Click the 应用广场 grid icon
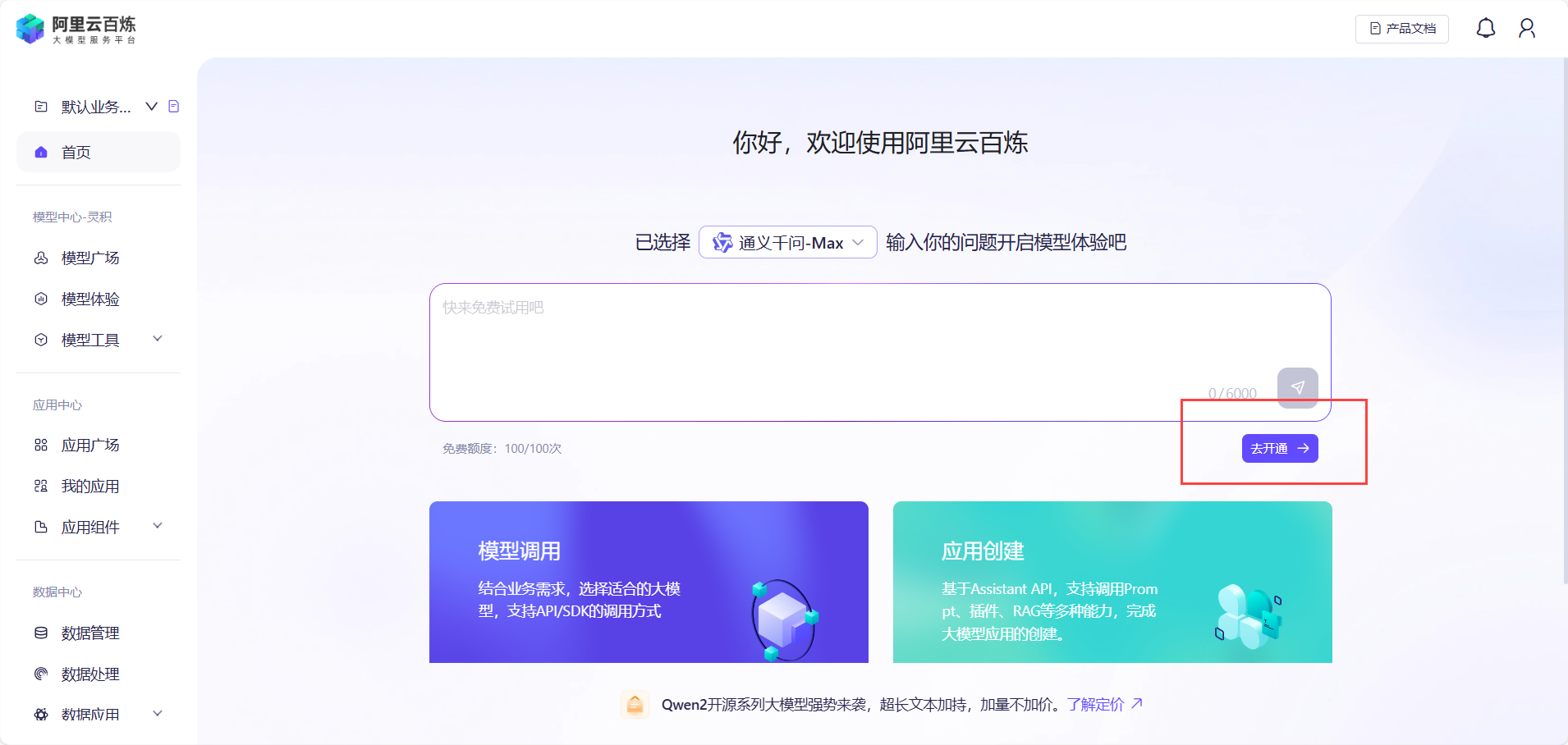Viewport: 1568px width, 745px height. pyautogui.click(x=41, y=445)
